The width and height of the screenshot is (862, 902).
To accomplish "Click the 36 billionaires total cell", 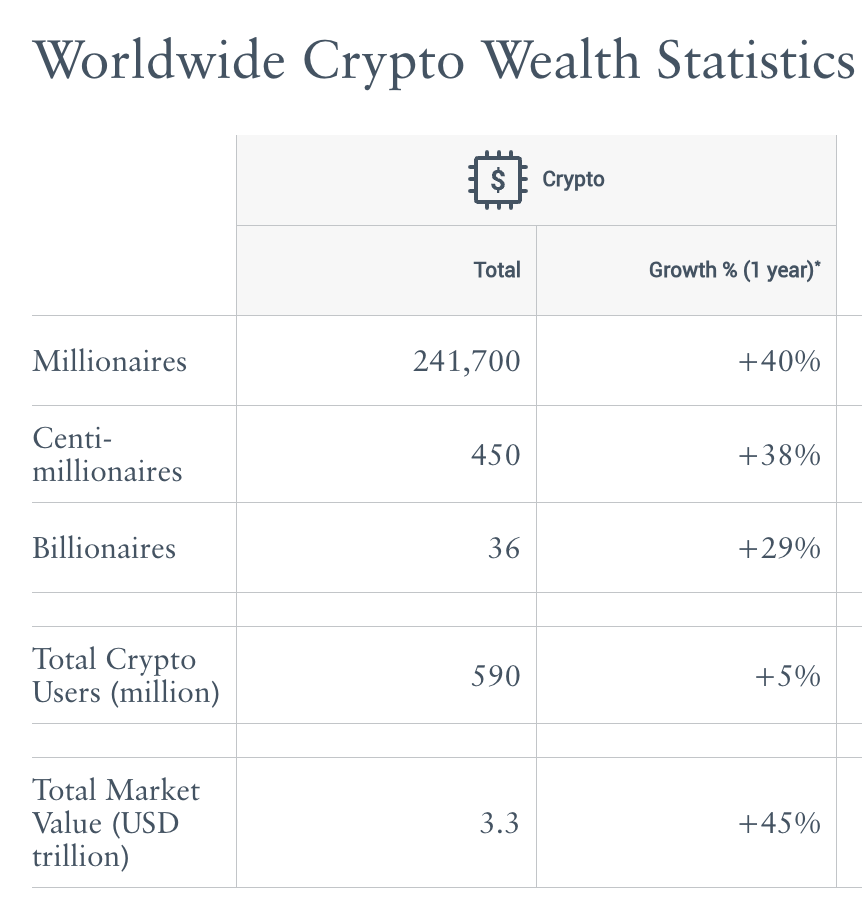I will tap(504, 548).
